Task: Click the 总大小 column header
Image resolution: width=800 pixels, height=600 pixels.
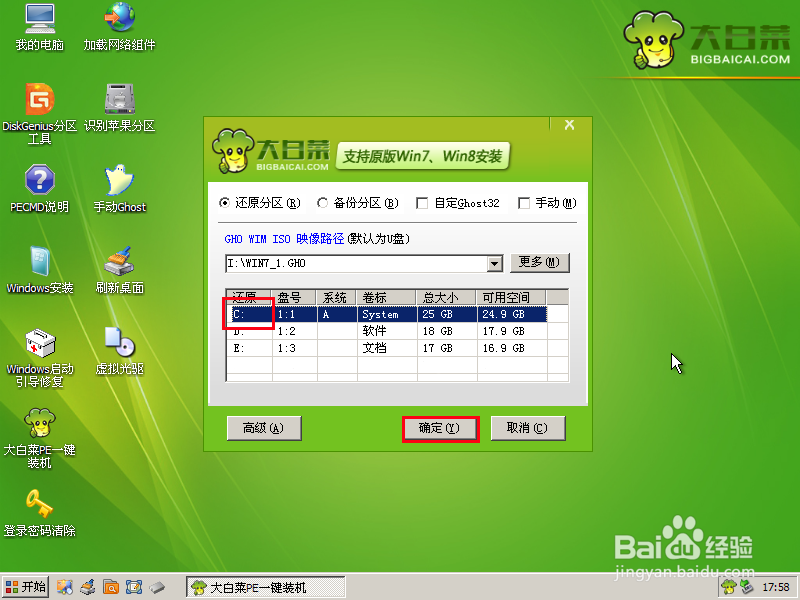Action: pyautogui.click(x=446, y=297)
